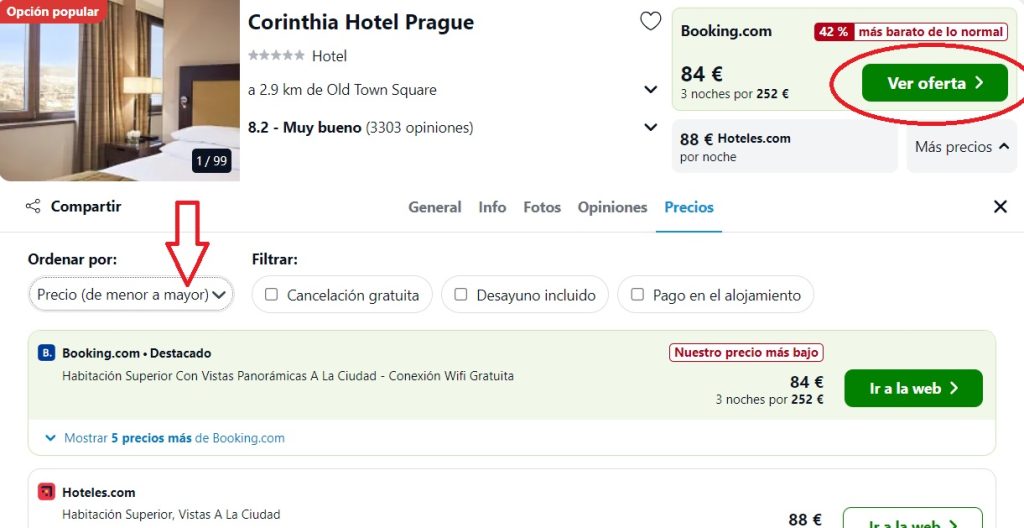Close the details panel with X
The image size is (1024, 528).
click(x=1000, y=207)
